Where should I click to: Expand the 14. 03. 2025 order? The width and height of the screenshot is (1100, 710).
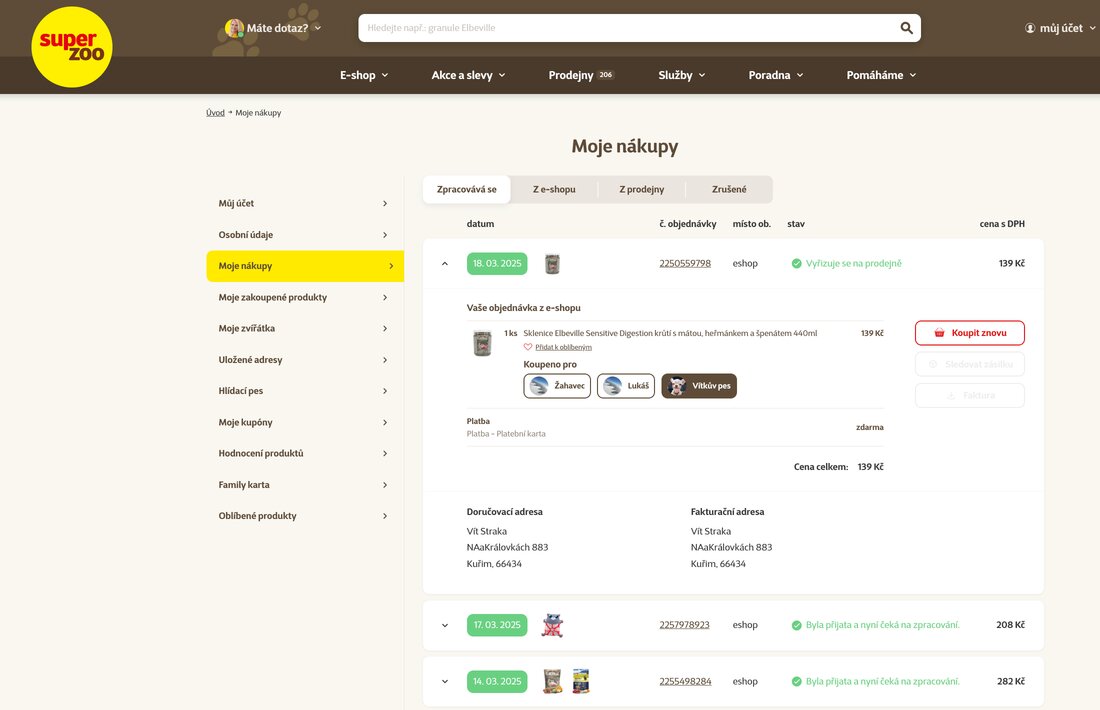coord(445,681)
